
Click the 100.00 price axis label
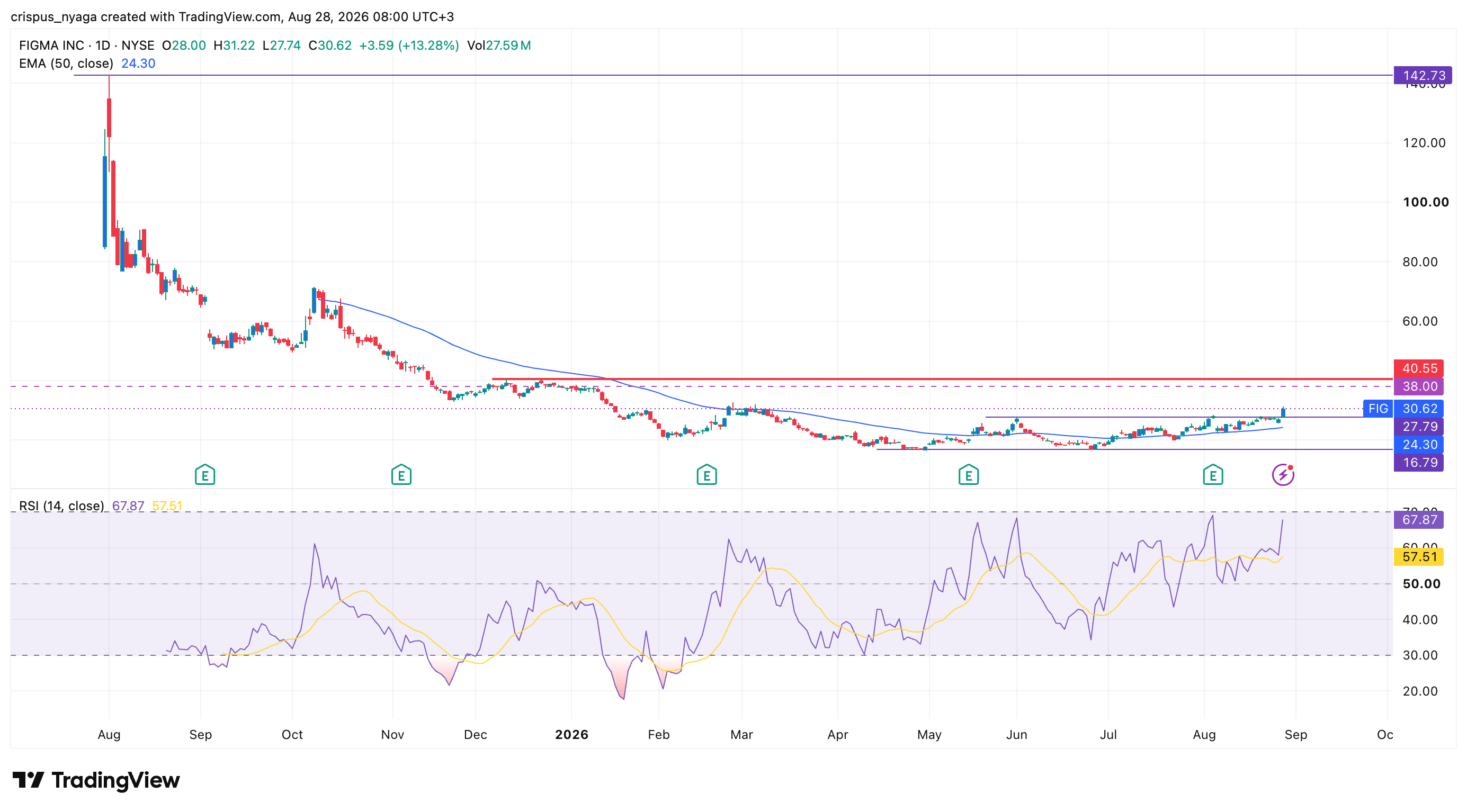1426,202
